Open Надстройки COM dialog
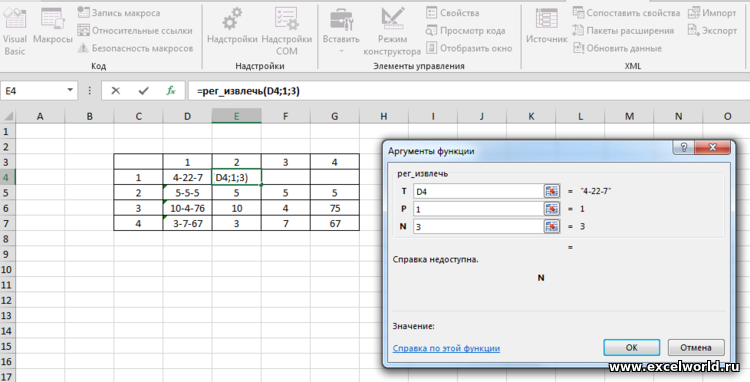The width and height of the screenshot is (750, 382). 287,31
